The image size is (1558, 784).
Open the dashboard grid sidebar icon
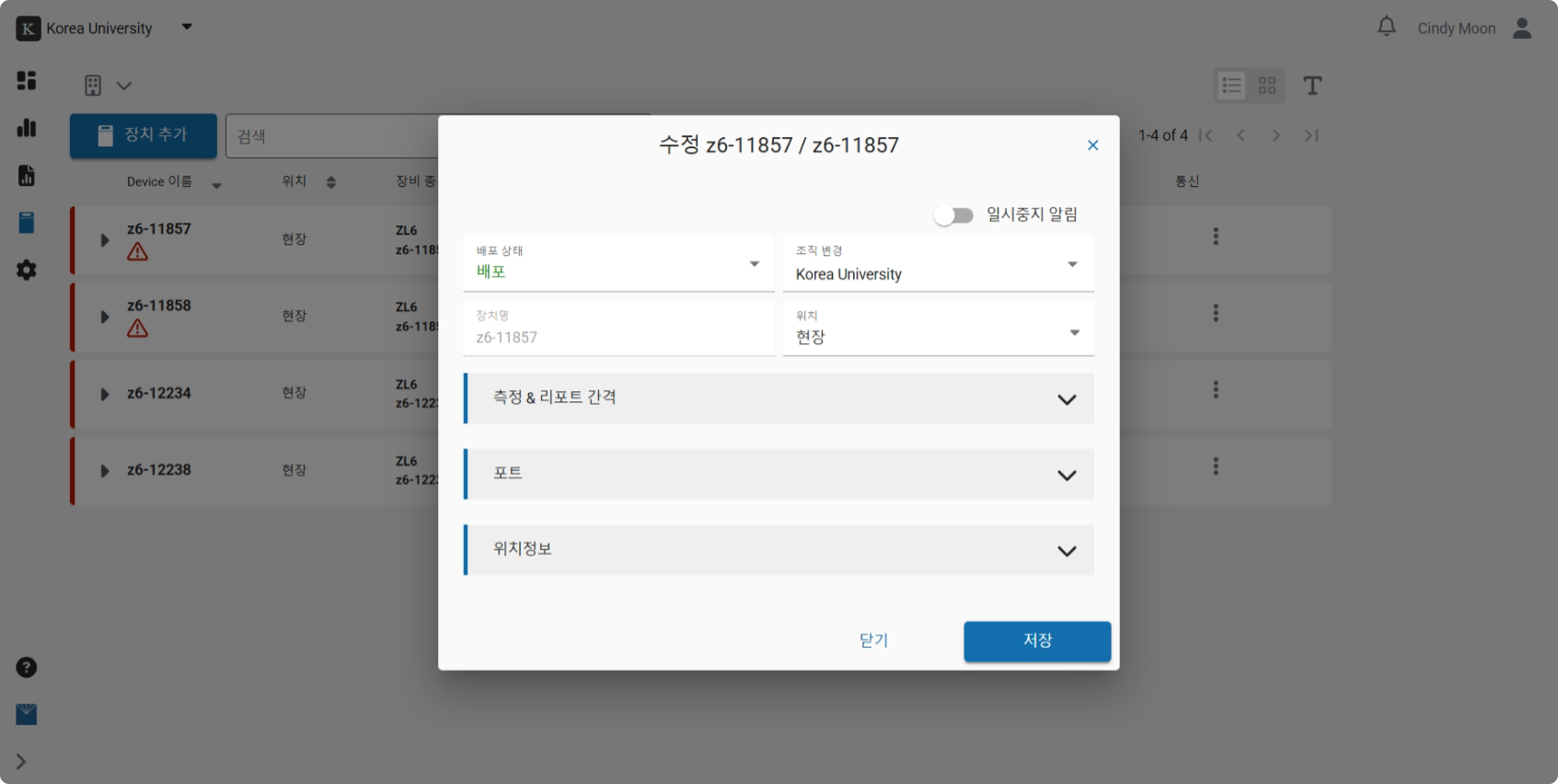point(27,80)
